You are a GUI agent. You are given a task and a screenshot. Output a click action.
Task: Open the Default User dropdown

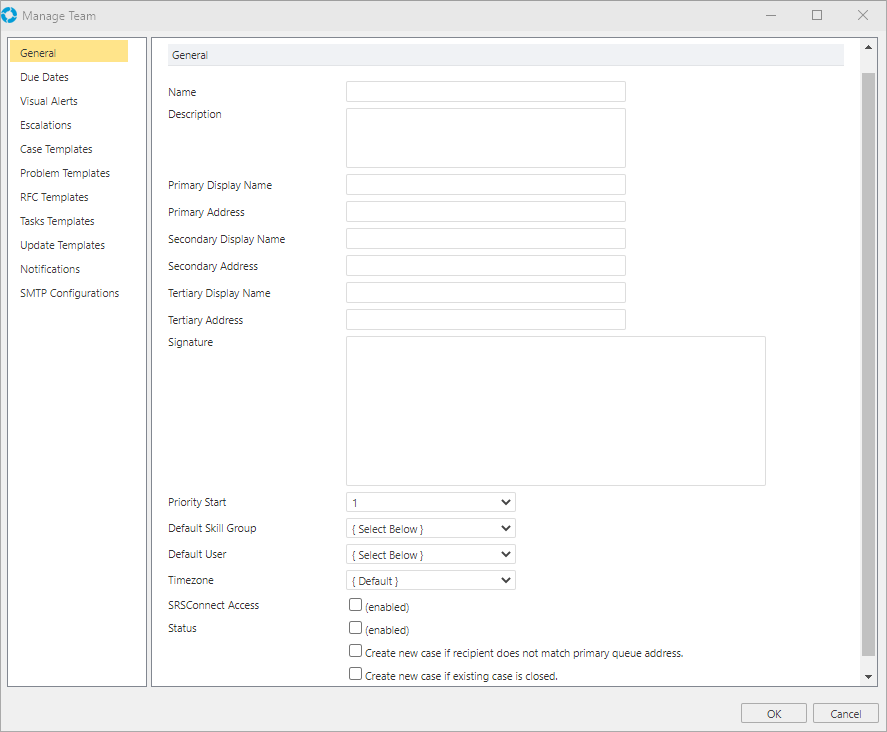click(x=430, y=554)
